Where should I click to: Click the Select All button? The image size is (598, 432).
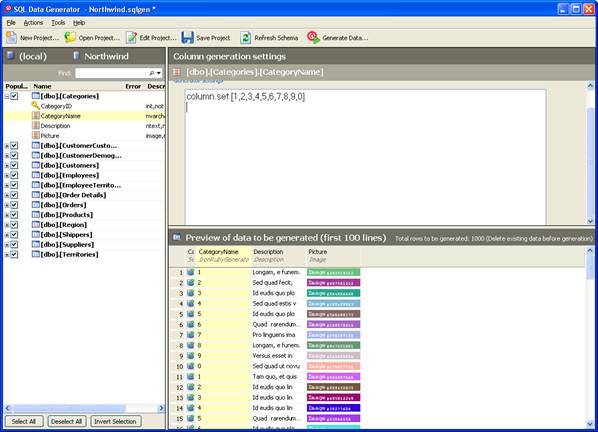24,421
